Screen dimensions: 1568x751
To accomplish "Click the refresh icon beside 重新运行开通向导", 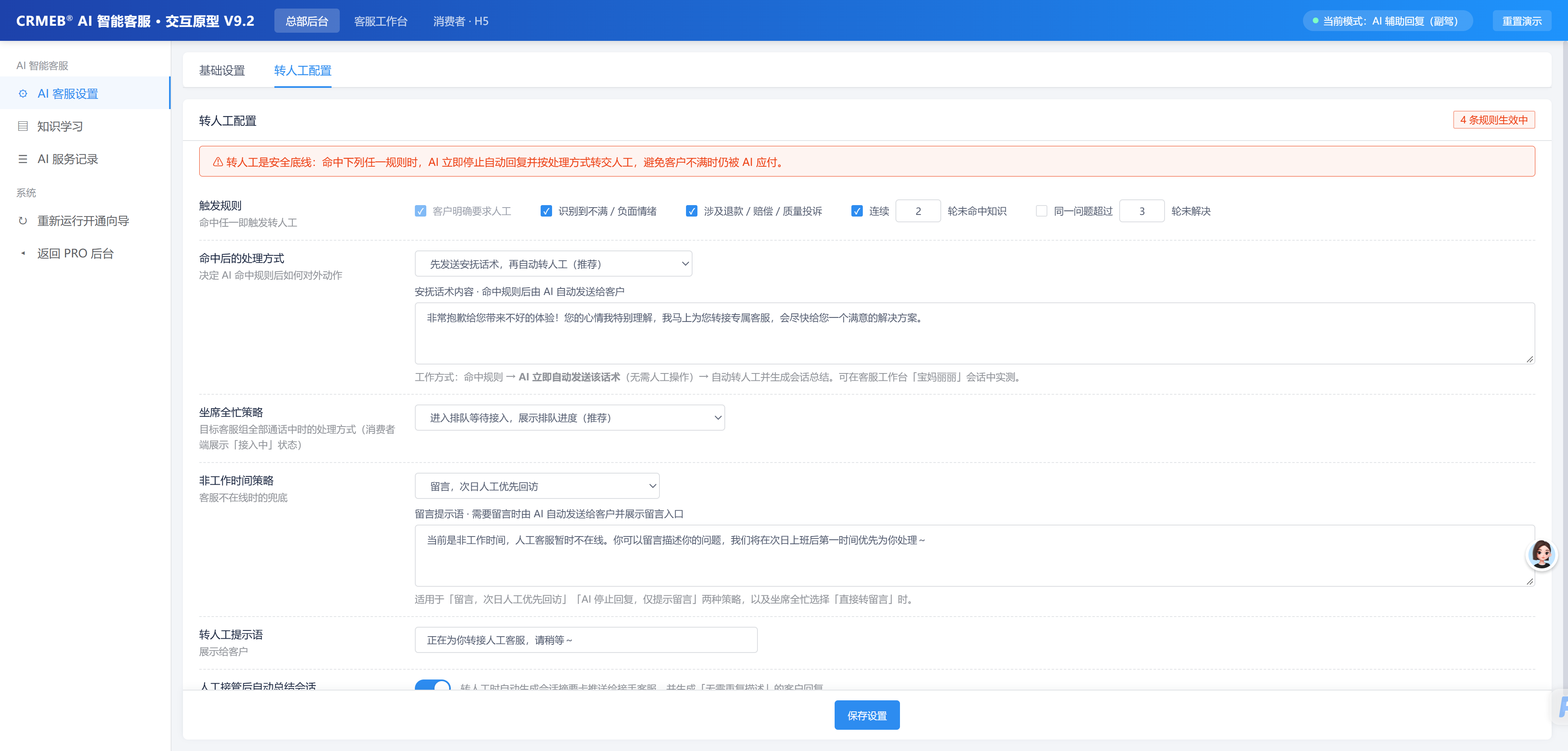I will pos(23,221).
